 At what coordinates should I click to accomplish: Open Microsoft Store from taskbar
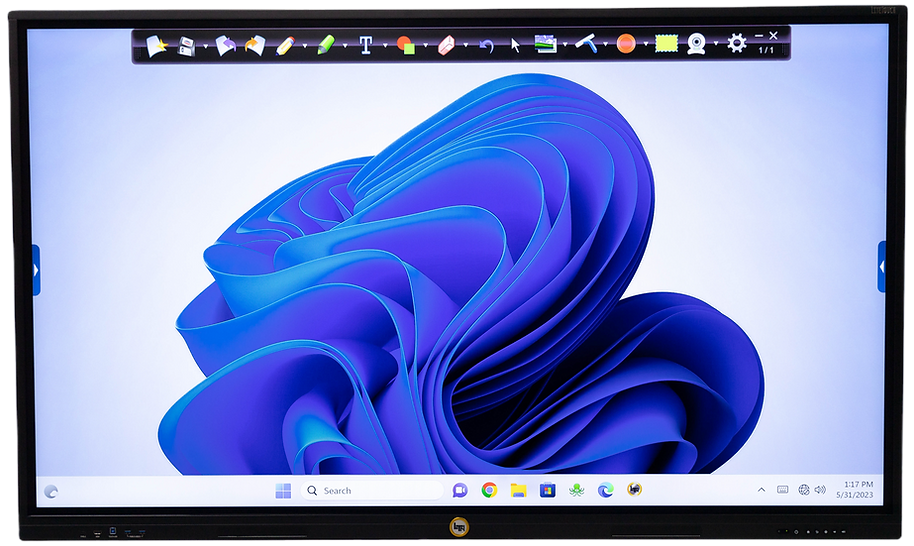click(547, 491)
